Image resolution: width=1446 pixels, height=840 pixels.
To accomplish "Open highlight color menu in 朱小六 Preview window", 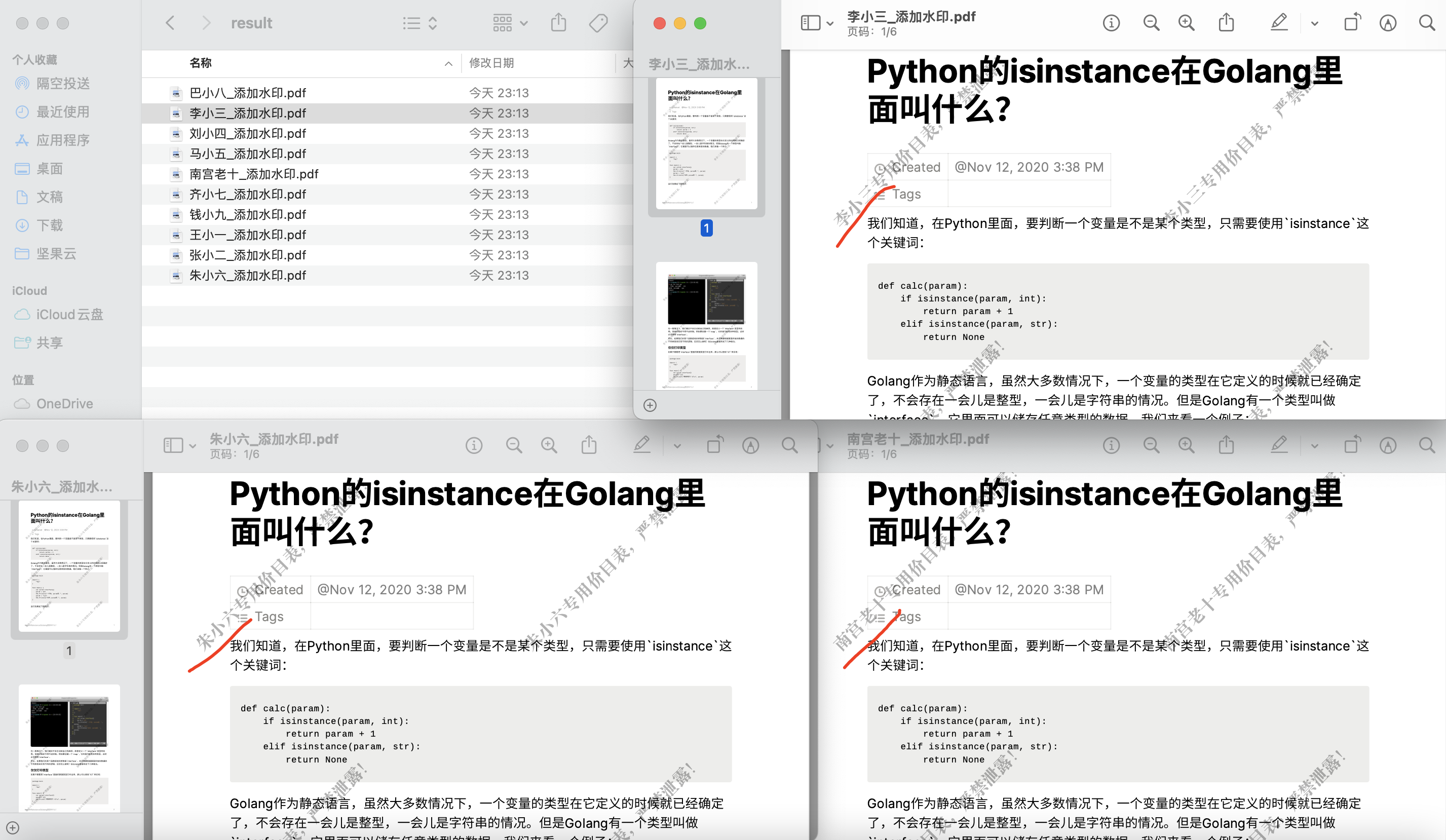I will 677,446.
